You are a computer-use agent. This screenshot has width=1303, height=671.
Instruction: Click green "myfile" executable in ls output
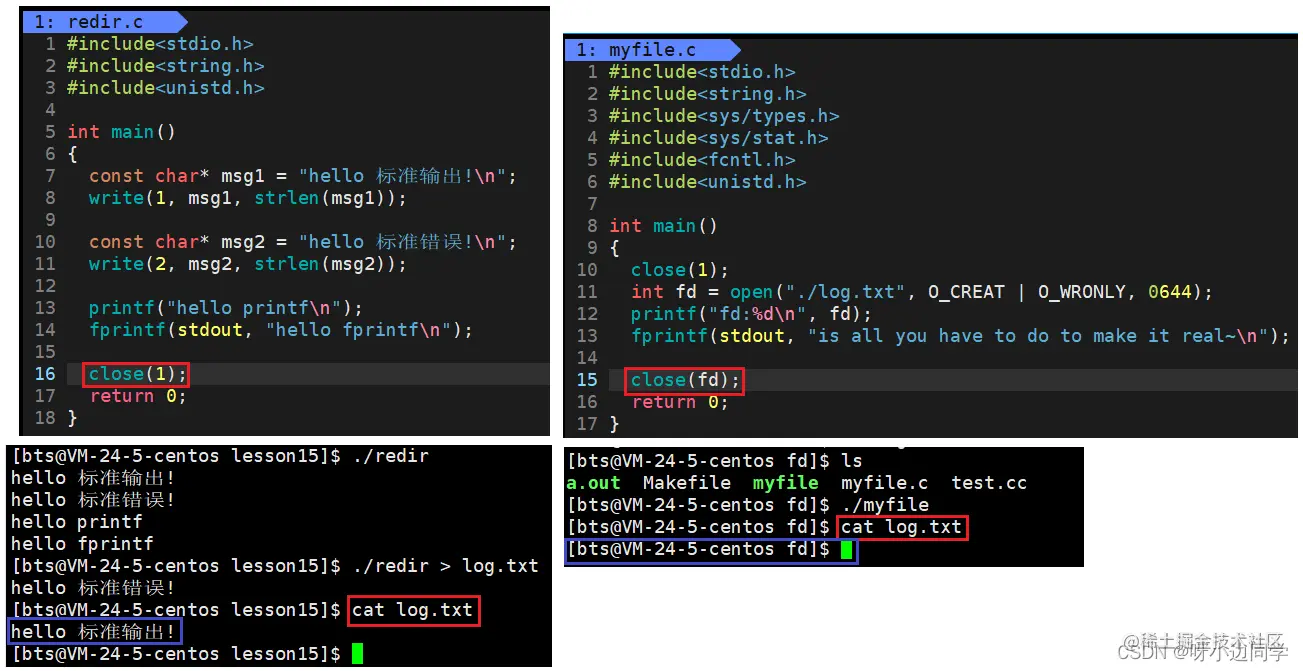pyautogui.click(x=786, y=483)
